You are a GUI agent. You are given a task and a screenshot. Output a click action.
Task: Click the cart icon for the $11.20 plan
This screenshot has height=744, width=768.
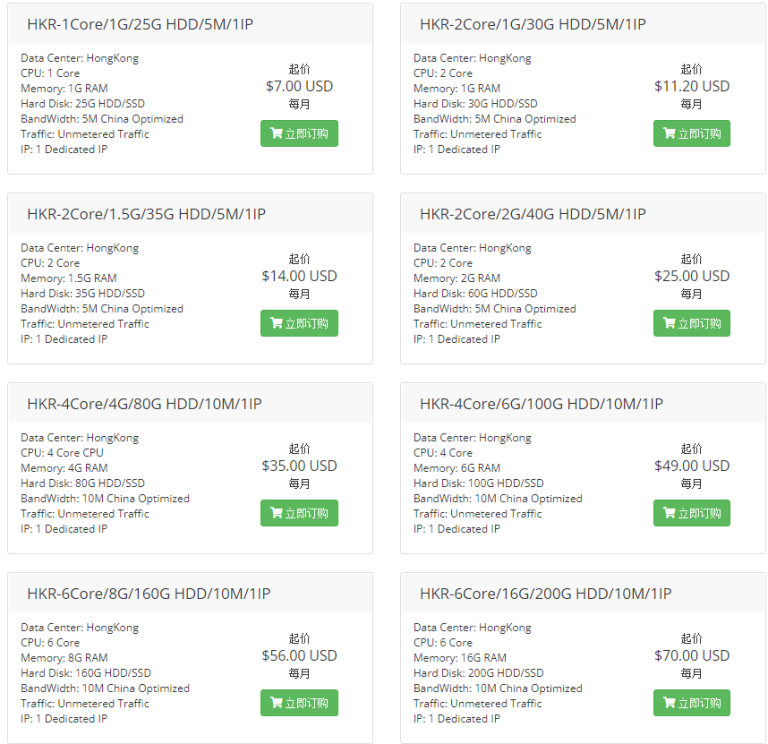point(669,134)
